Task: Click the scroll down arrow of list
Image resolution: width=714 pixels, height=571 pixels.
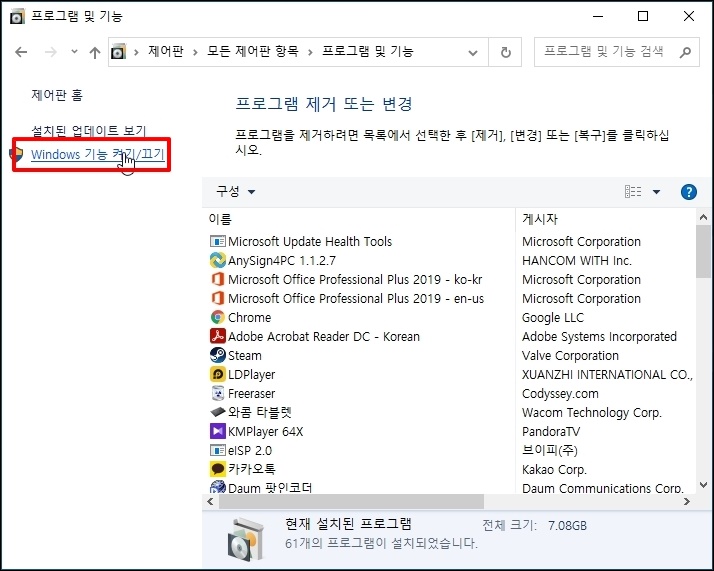Action: click(704, 485)
